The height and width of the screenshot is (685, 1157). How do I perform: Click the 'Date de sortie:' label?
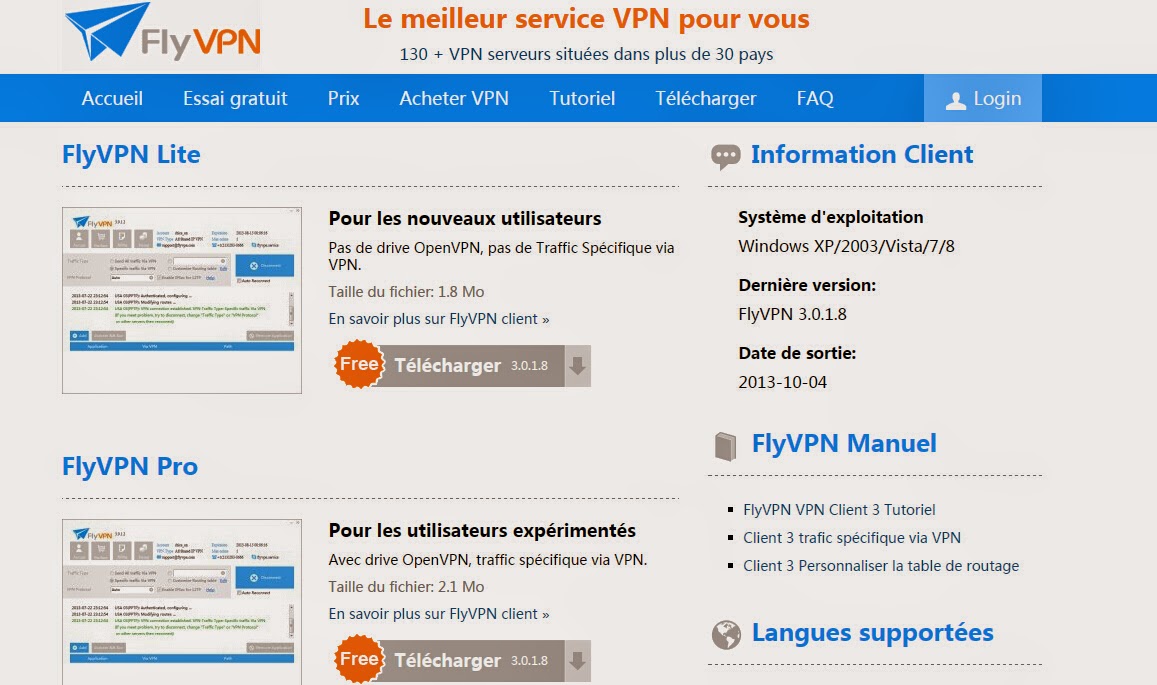(797, 353)
